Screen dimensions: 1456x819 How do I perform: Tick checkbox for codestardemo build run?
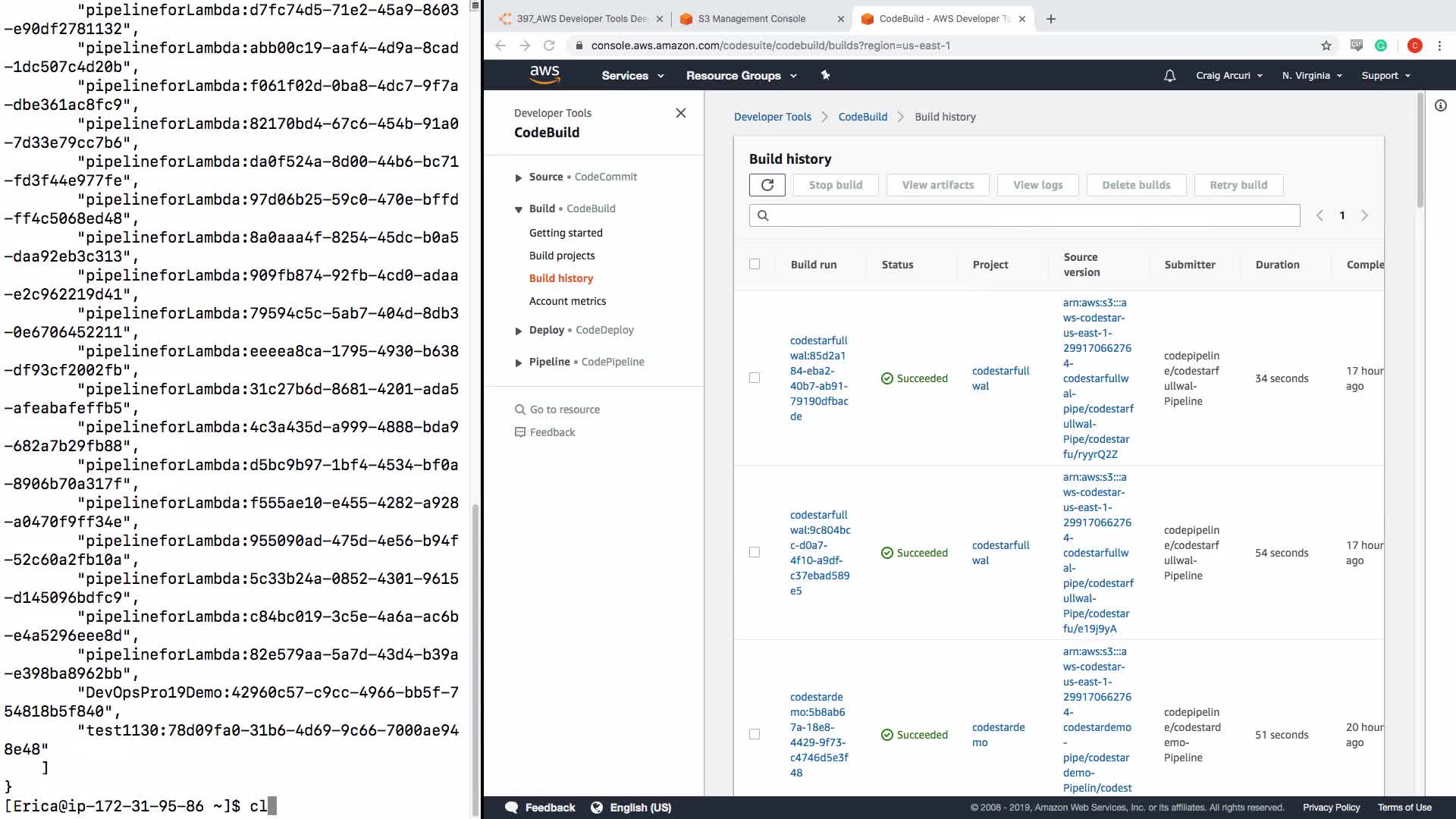pyautogui.click(x=754, y=734)
